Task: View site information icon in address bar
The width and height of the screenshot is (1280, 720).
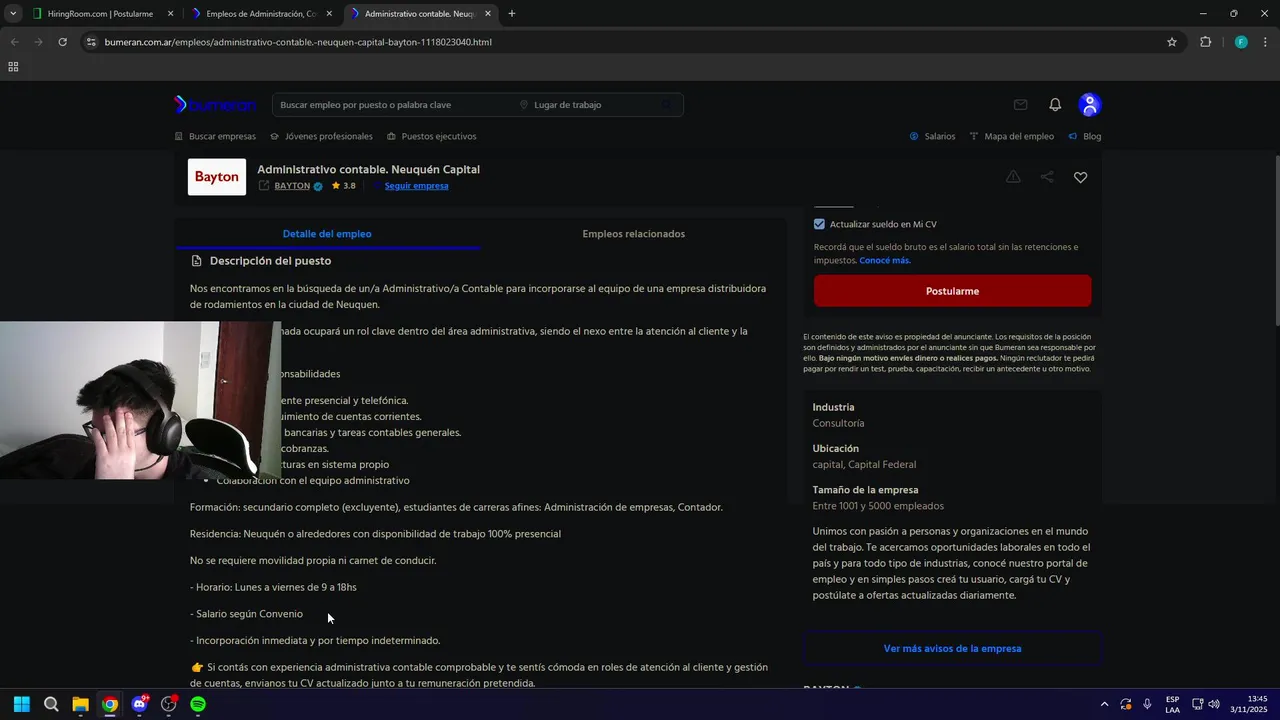Action: [91, 42]
